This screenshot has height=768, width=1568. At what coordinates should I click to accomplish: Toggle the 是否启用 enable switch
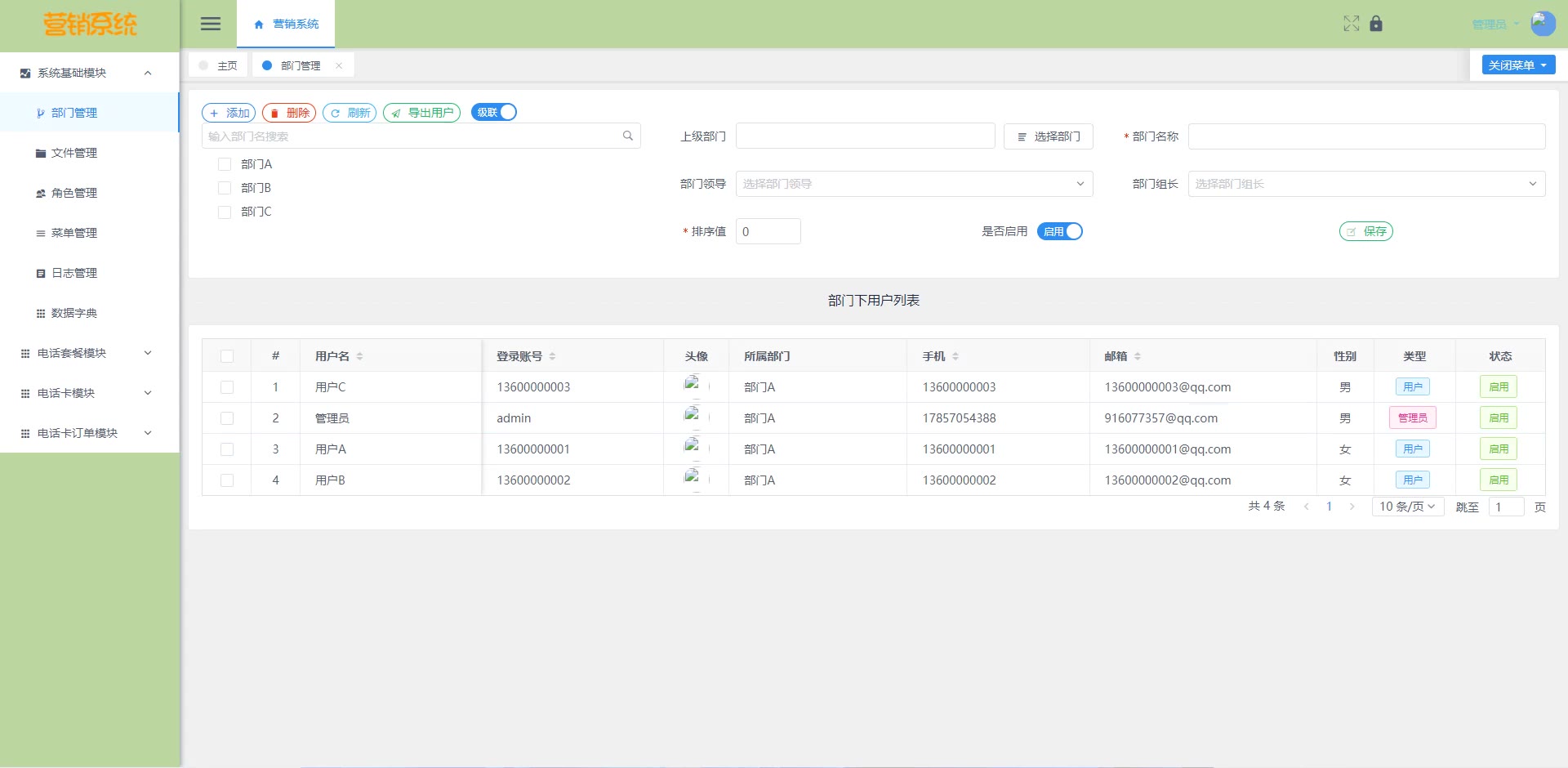point(1059,231)
